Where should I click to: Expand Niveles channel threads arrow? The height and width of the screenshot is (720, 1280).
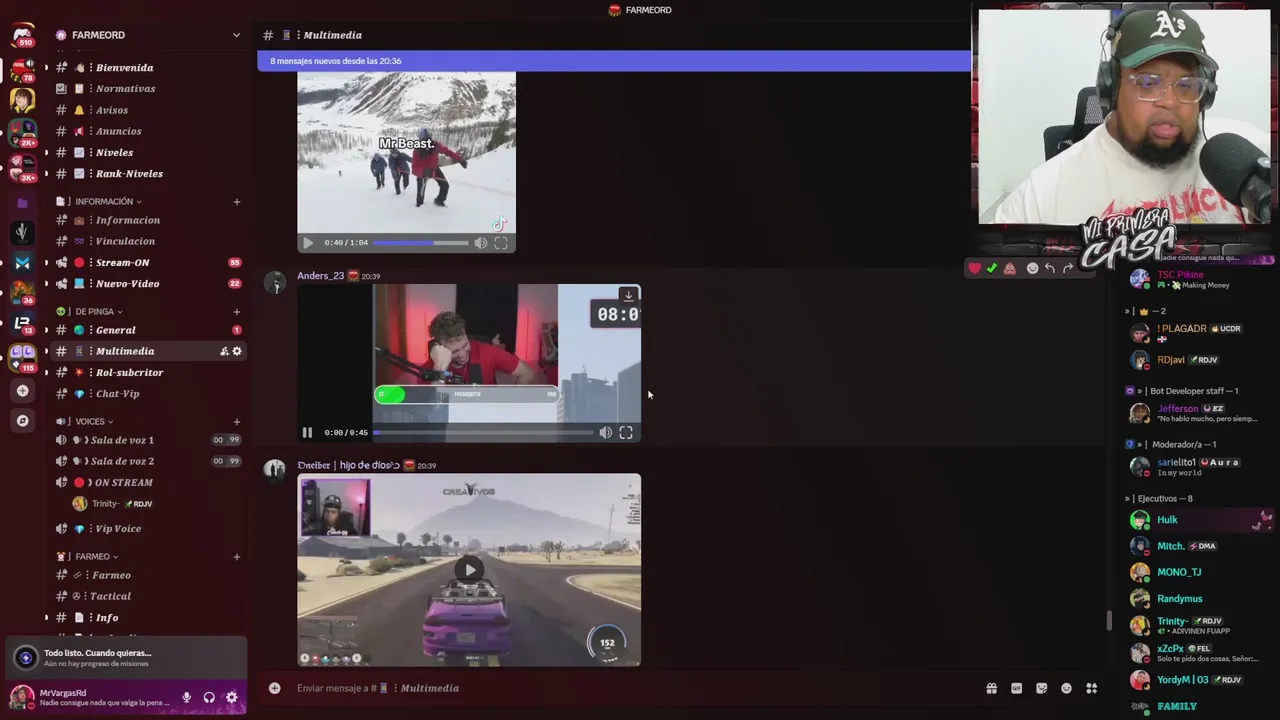46,152
